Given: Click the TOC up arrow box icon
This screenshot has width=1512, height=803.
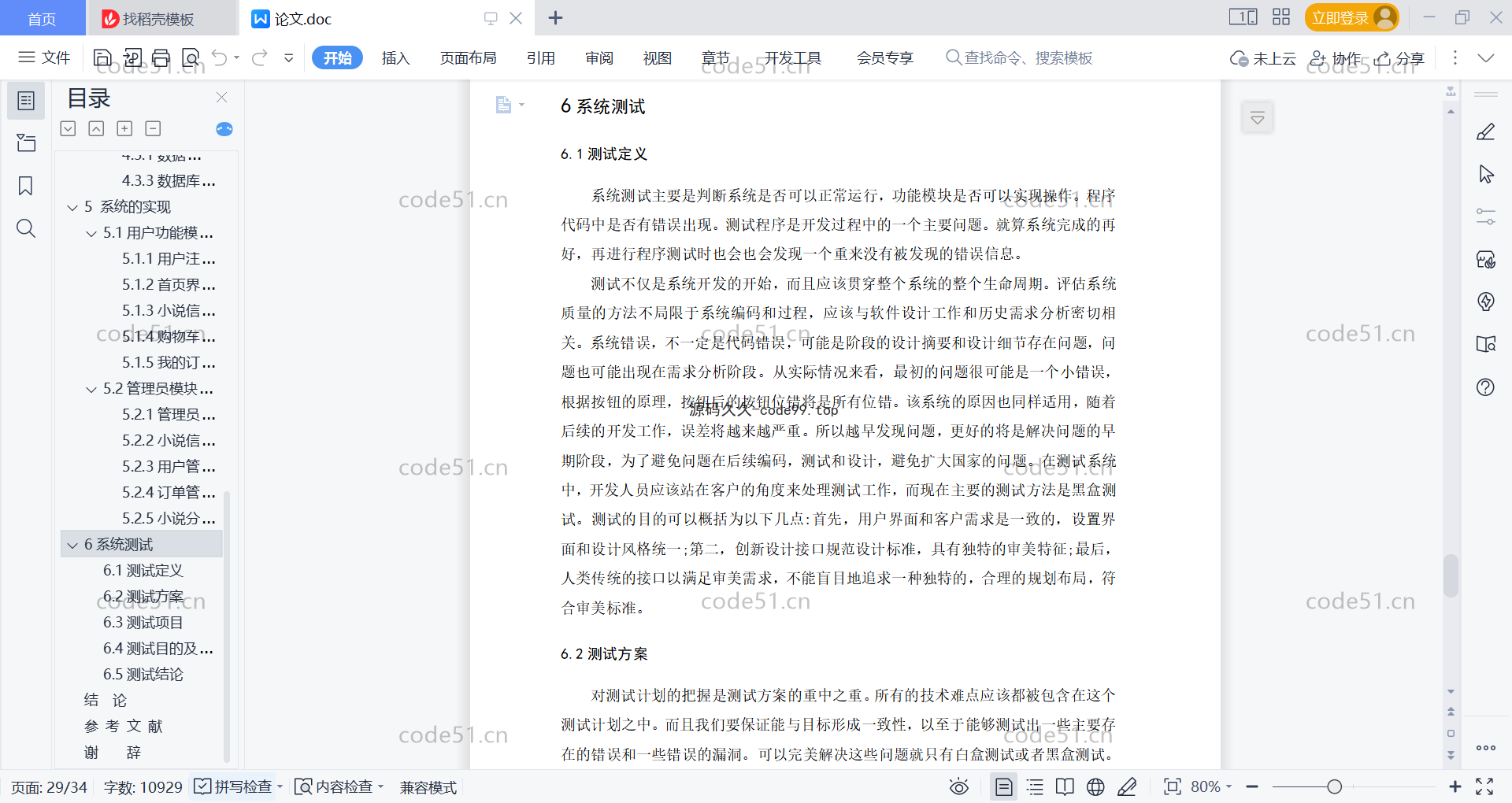Looking at the screenshot, I should pyautogui.click(x=96, y=128).
